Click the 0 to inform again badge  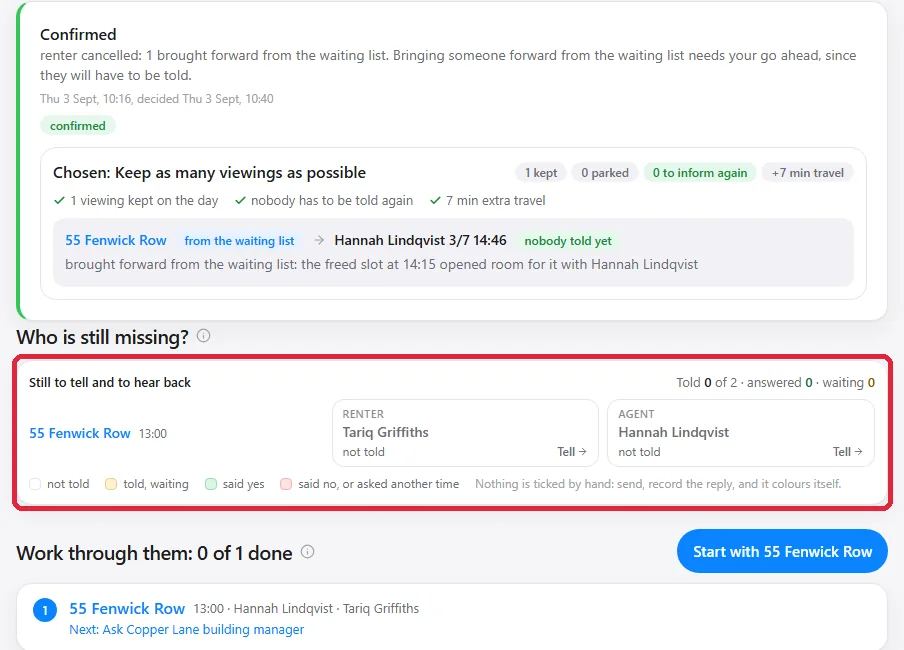[x=700, y=172]
